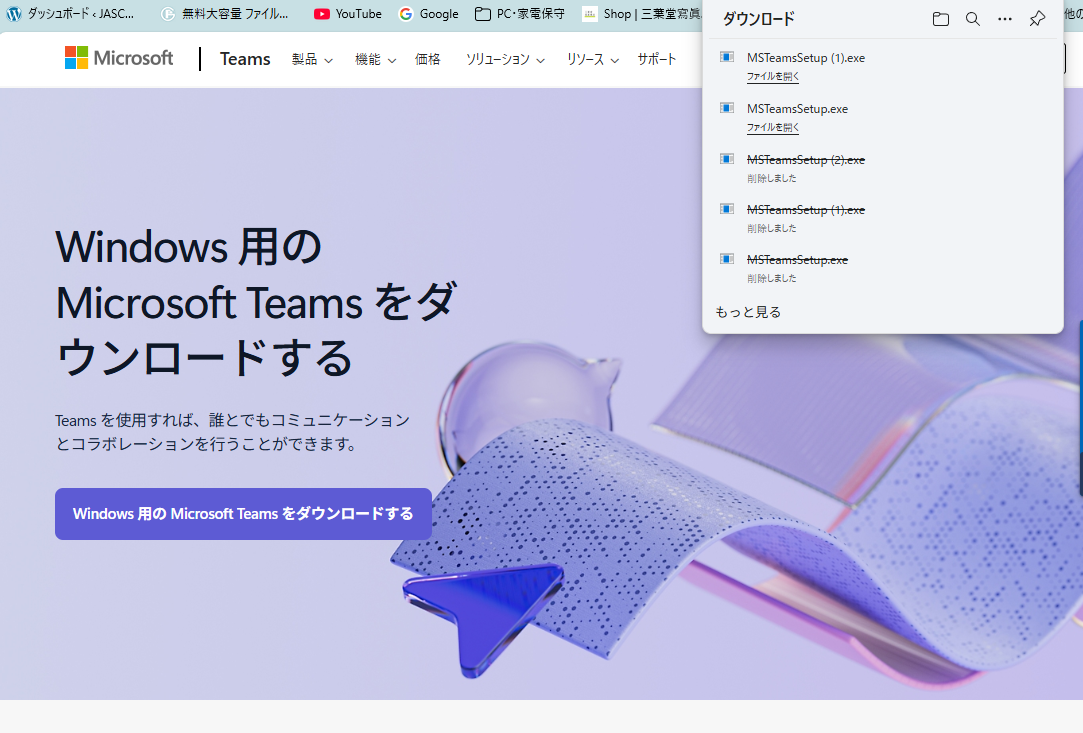Pin the downloads panel
This screenshot has height=733, width=1083.
point(1037,19)
